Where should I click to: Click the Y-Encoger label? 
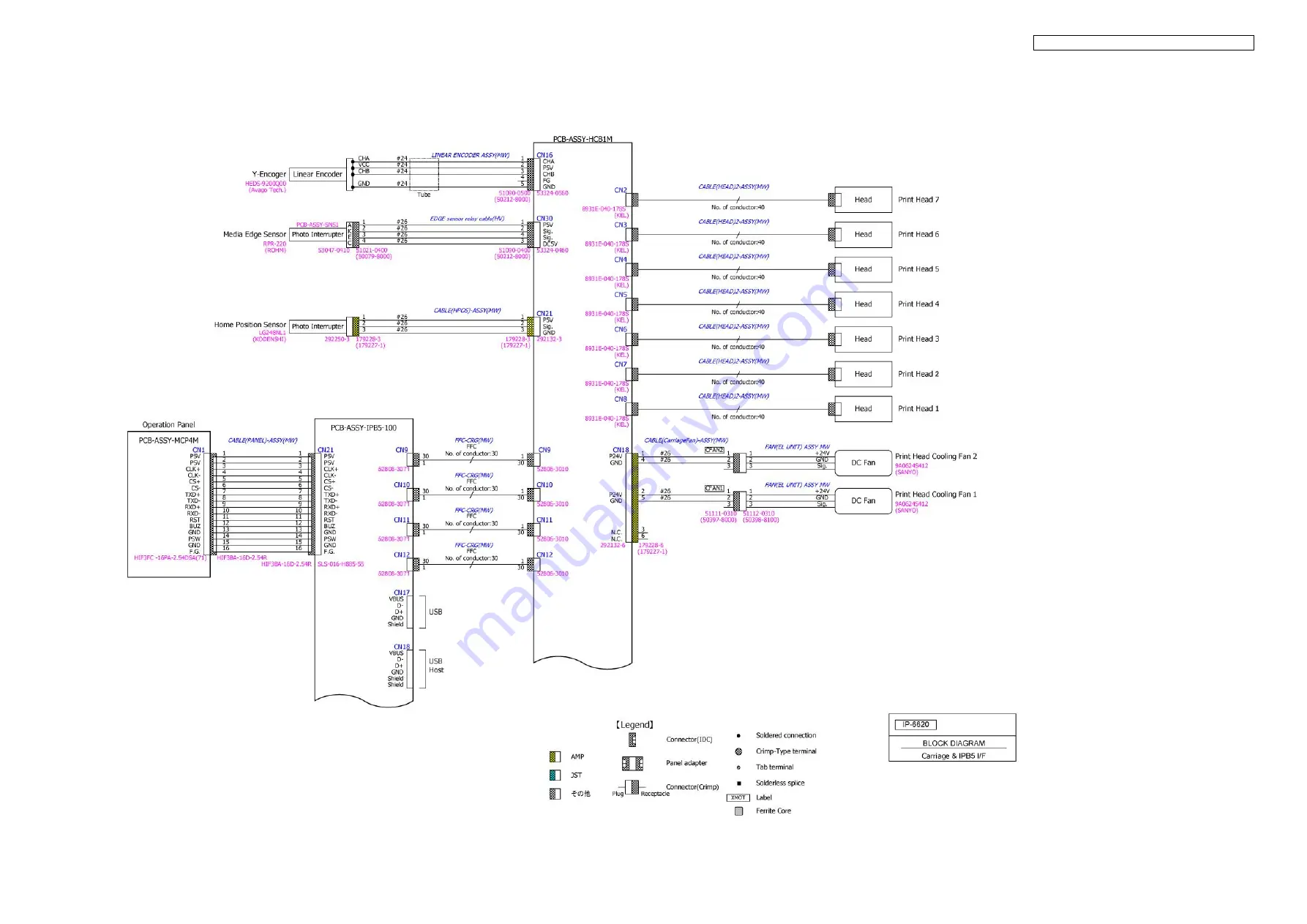click(x=269, y=174)
